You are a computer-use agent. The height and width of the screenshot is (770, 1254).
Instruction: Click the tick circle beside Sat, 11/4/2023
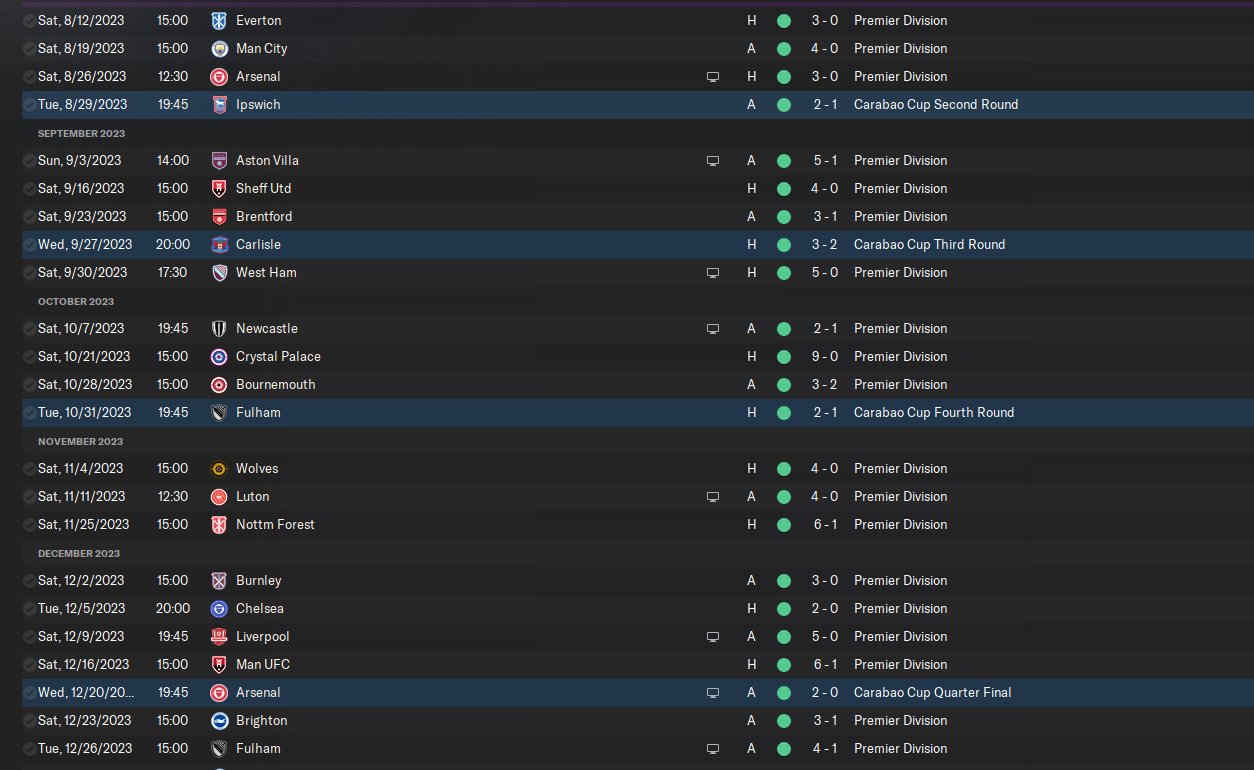coord(29,468)
